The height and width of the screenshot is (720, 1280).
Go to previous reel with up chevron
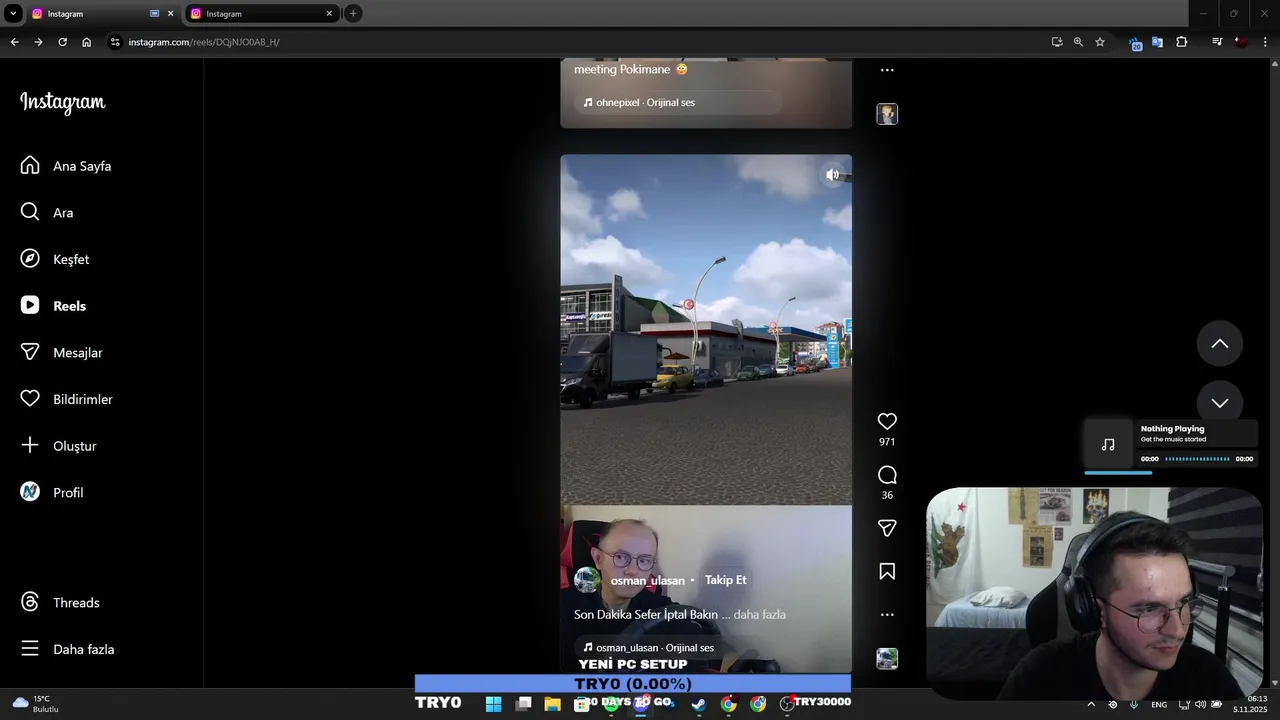(x=1220, y=344)
